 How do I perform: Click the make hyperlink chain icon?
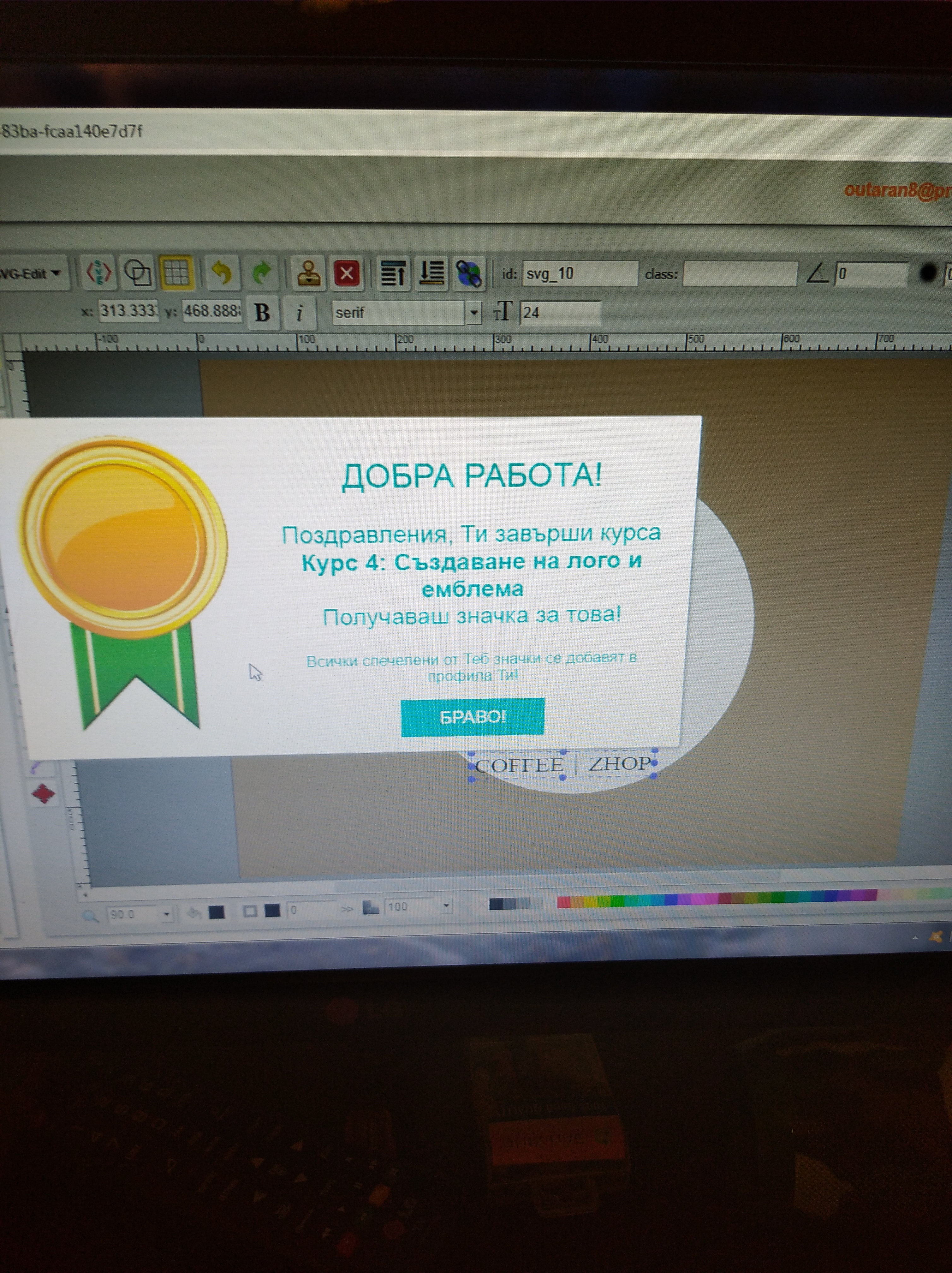[469, 273]
